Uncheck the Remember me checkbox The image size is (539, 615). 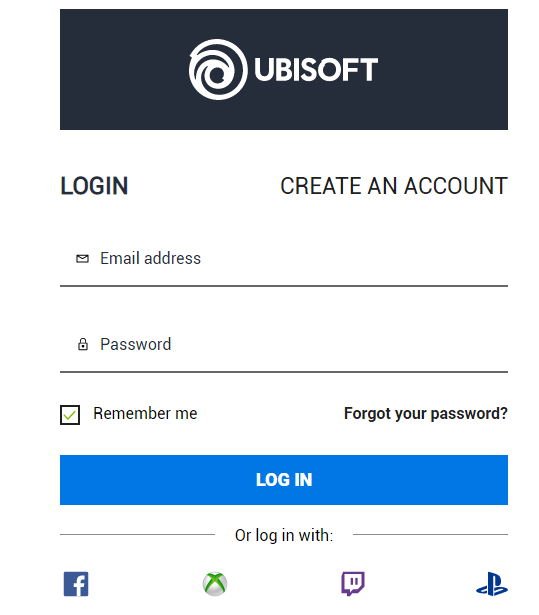70,415
